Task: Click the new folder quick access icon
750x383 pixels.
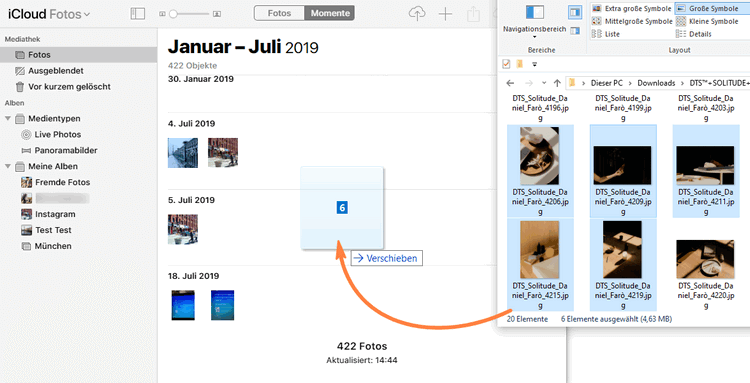Action: pos(520,64)
